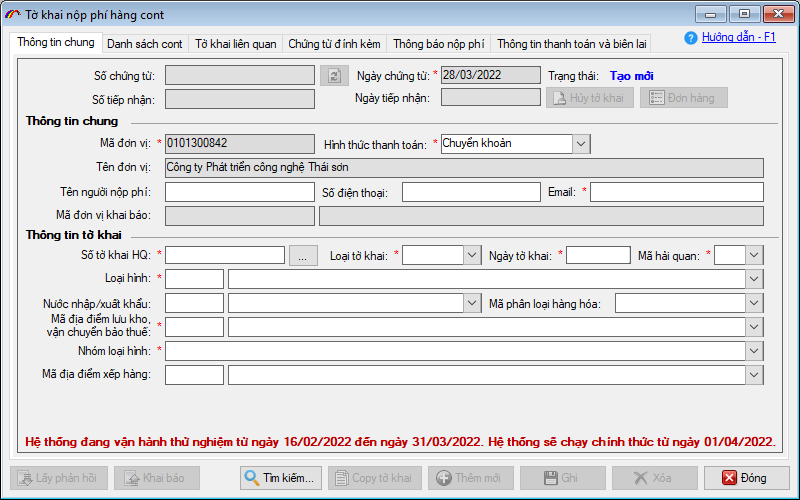Open Mã địa điểm lưu kho dropdown arrow
This screenshot has height=500, width=800.
[754, 327]
